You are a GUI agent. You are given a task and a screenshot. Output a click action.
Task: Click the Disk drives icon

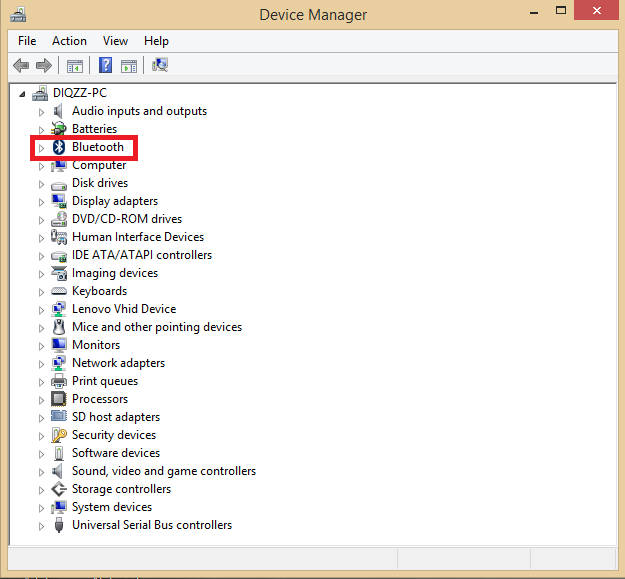click(59, 185)
